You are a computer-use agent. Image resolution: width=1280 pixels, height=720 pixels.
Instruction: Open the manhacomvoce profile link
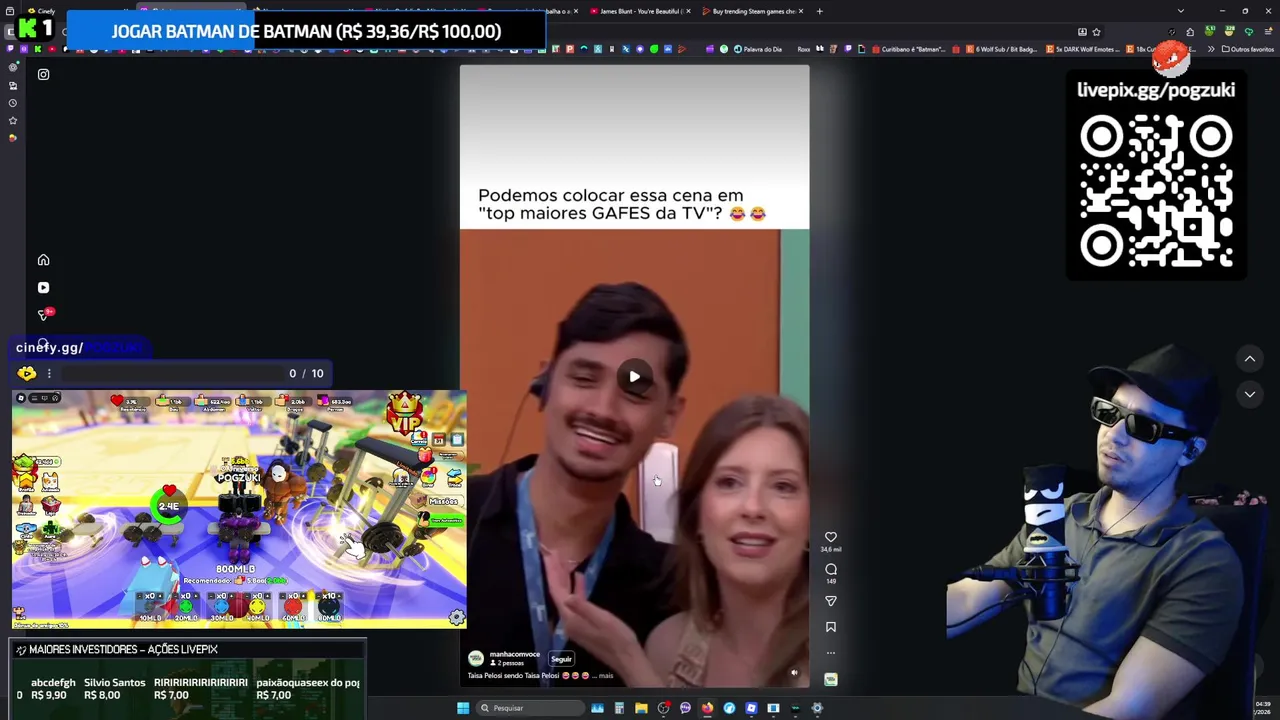pos(514,654)
